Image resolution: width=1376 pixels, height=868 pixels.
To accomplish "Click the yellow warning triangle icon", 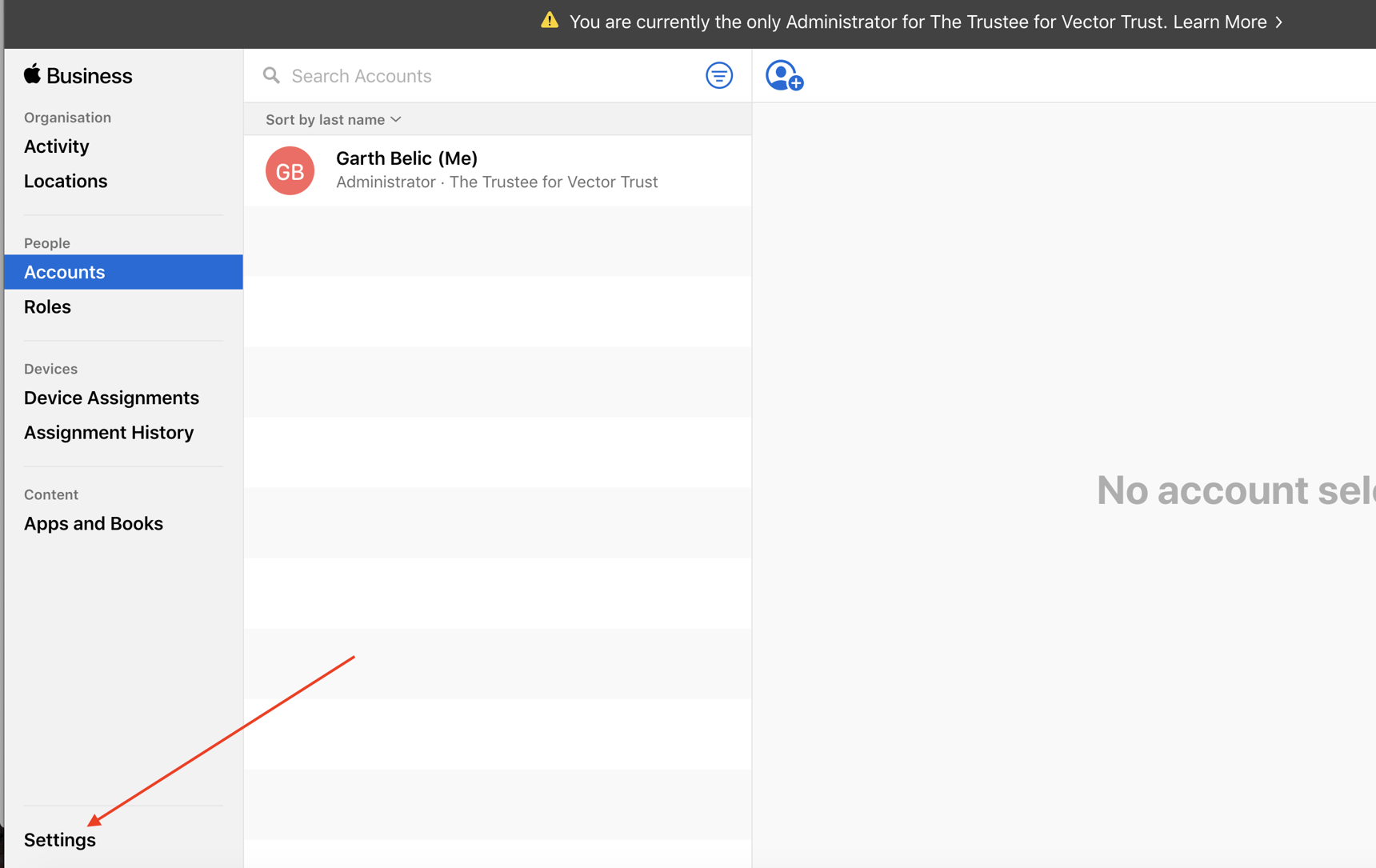I will 550,21.
